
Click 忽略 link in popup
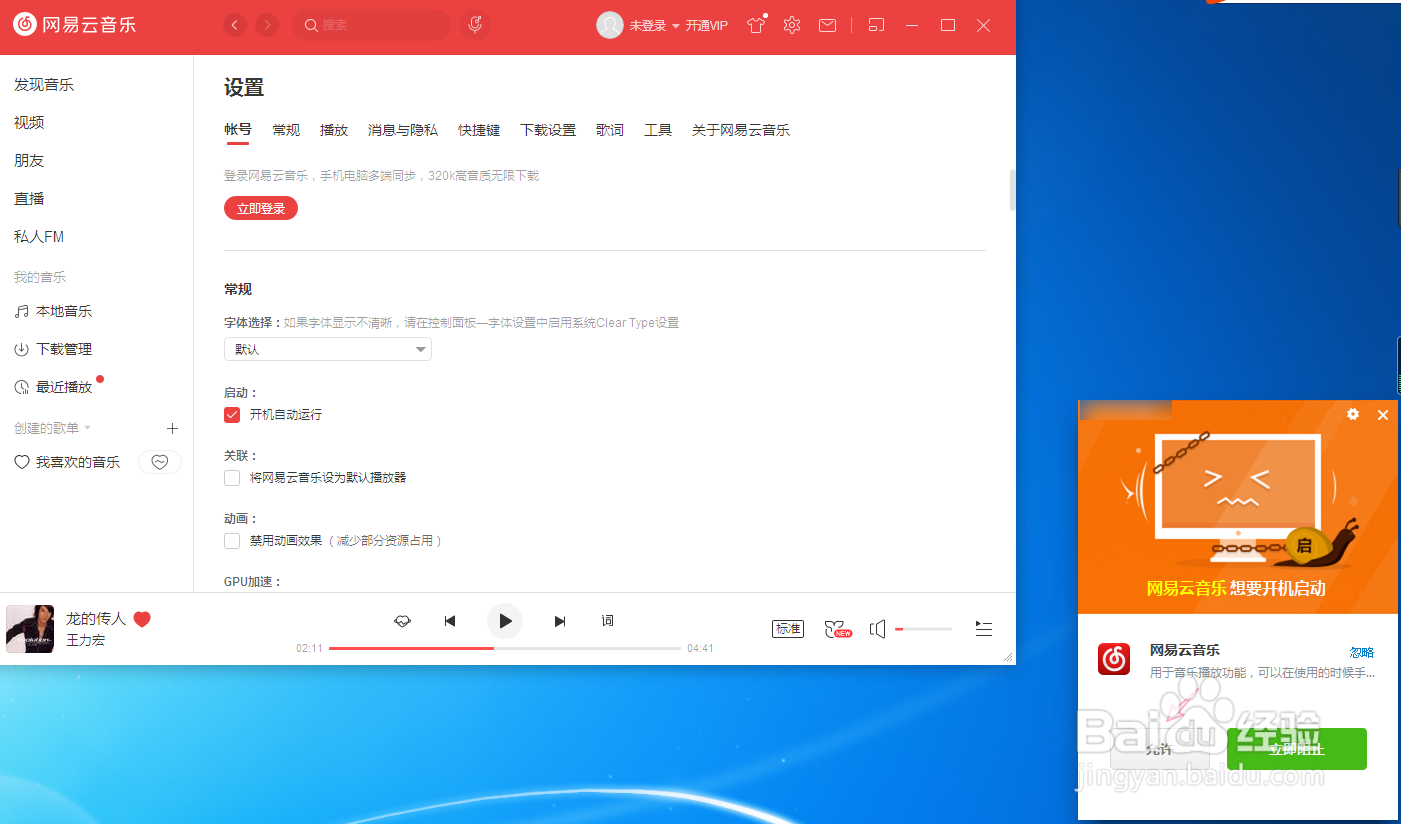tap(1362, 652)
